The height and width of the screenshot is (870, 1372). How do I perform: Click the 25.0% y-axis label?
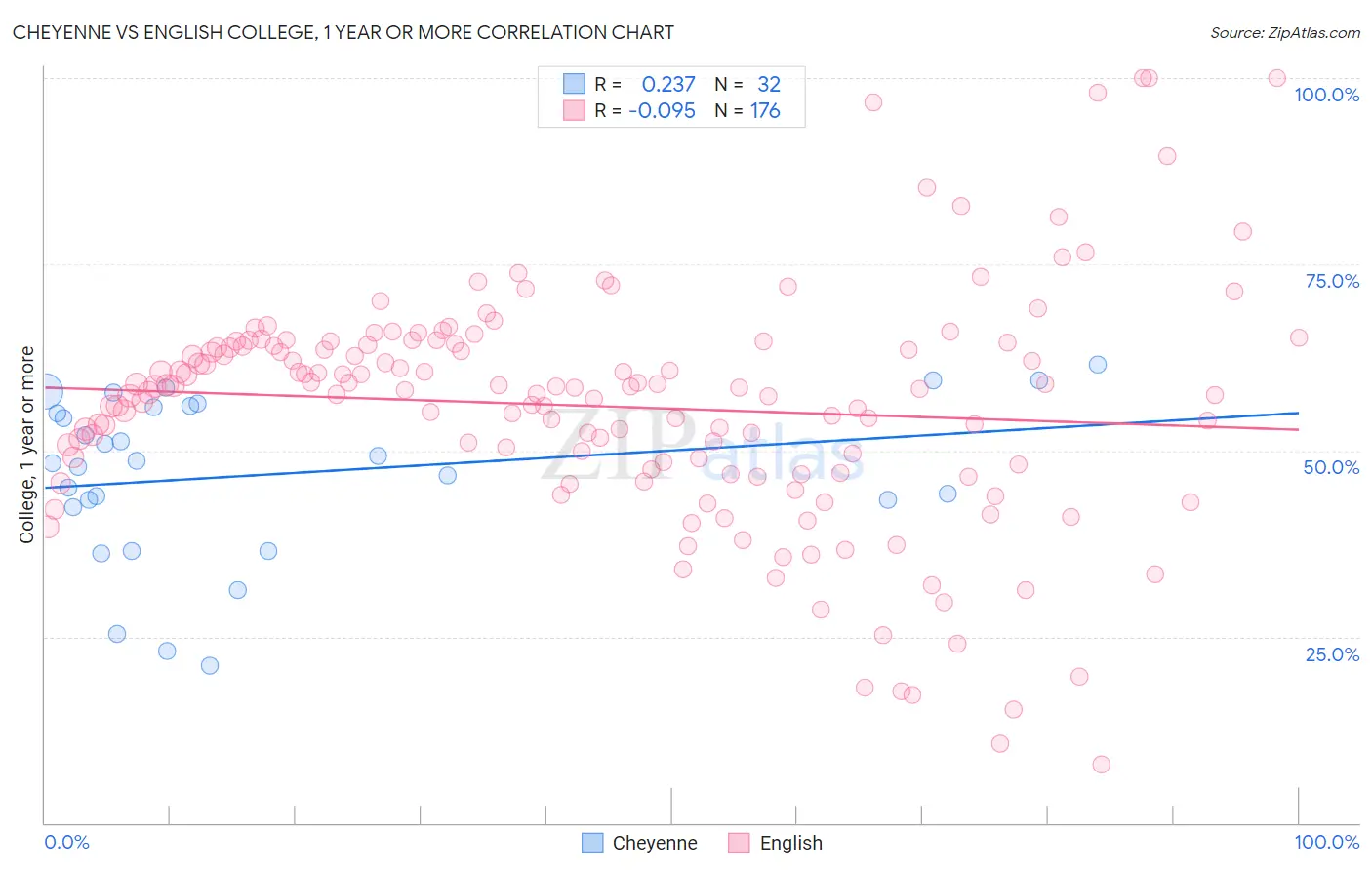[x=1332, y=654]
